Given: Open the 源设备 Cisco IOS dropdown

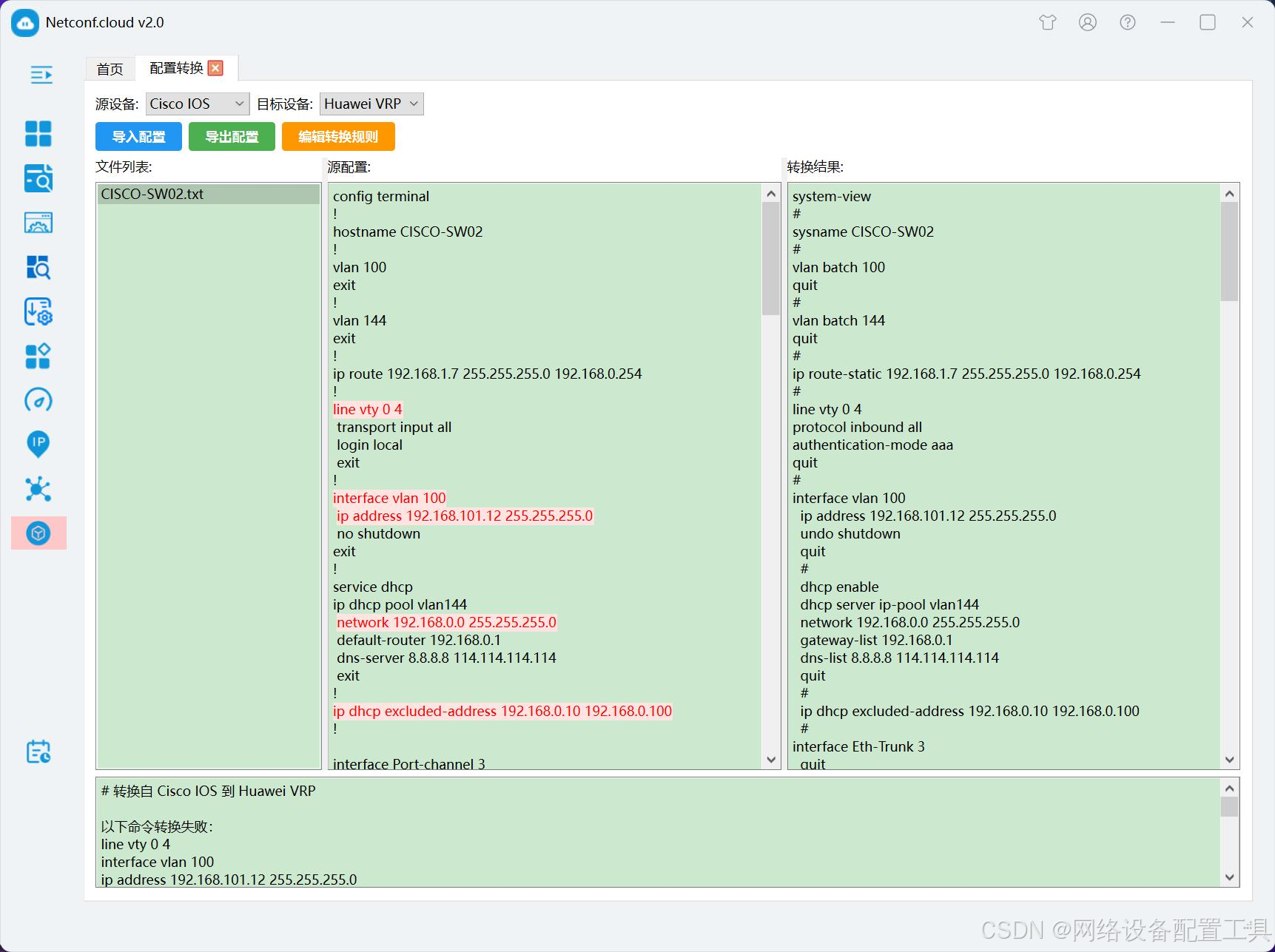Looking at the screenshot, I should point(197,104).
